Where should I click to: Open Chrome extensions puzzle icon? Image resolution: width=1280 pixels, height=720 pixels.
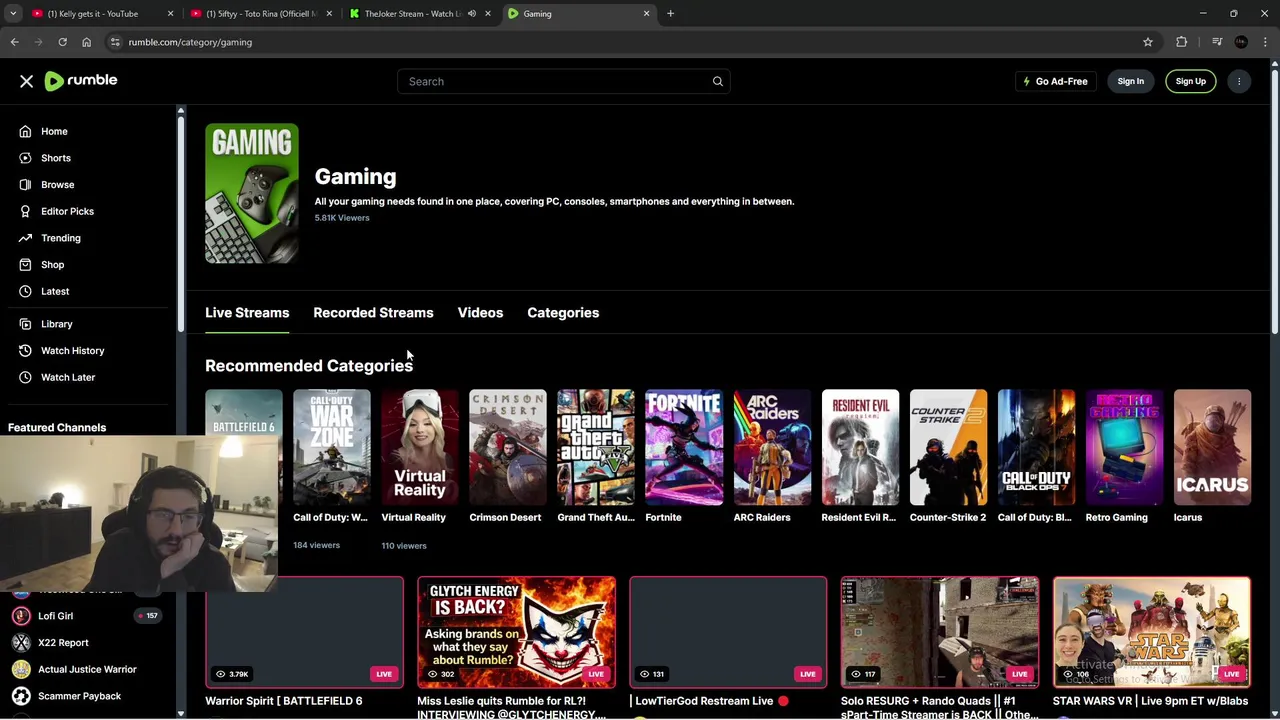coord(1182,42)
